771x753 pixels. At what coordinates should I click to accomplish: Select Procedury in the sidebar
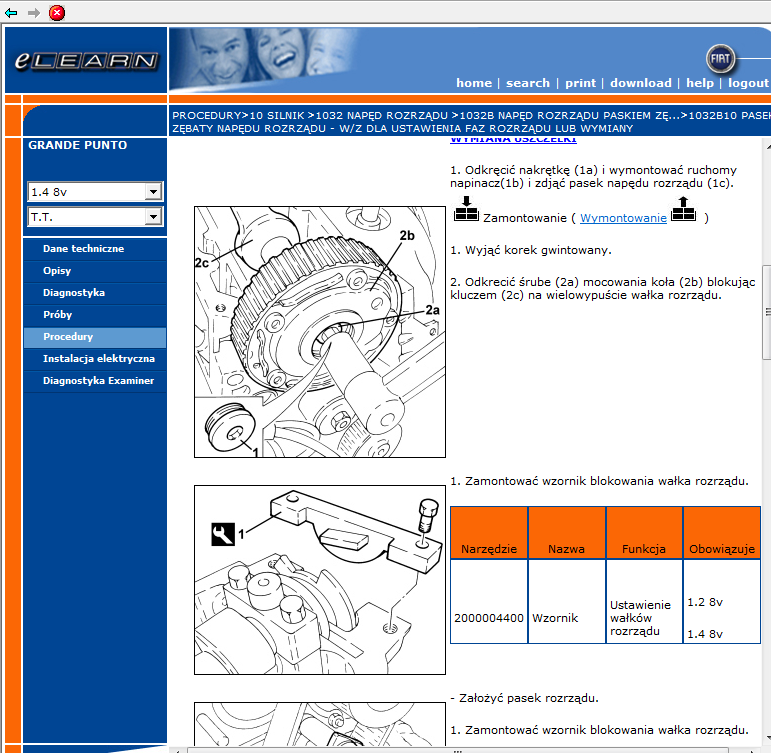tap(68, 337)
